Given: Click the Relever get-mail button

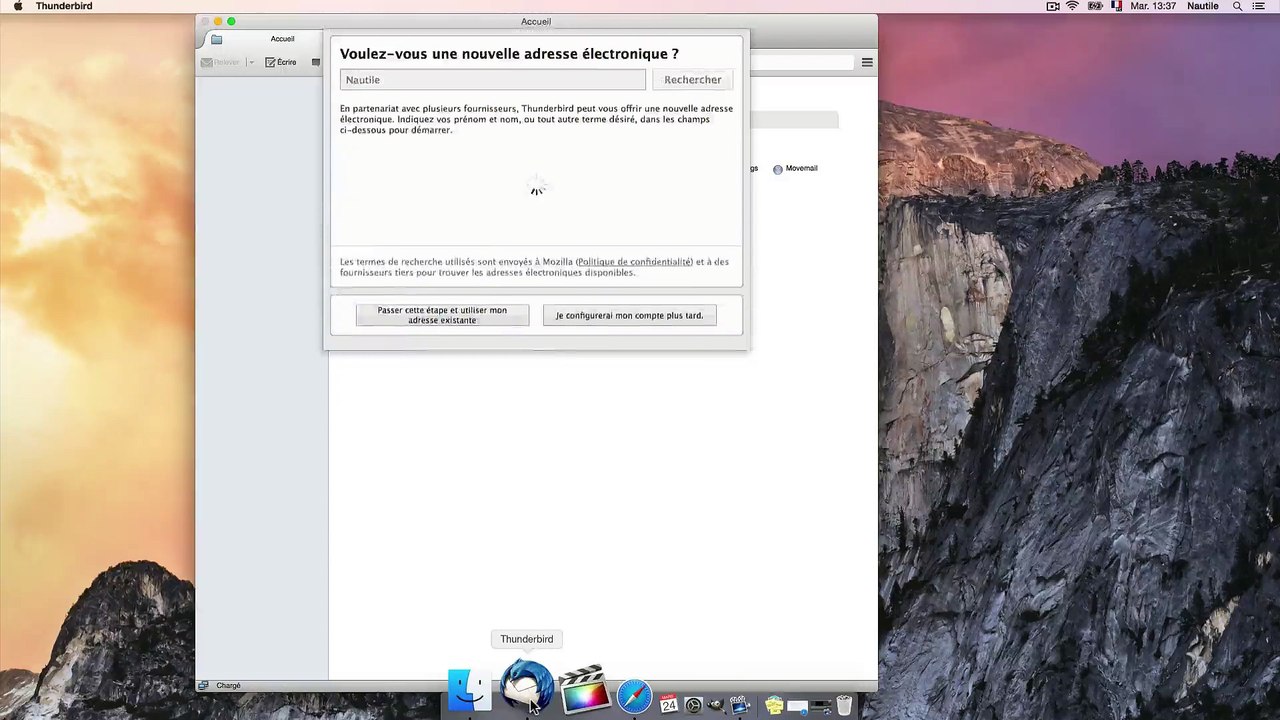Looking at the screenshot, I should click(x=221, y=62).
